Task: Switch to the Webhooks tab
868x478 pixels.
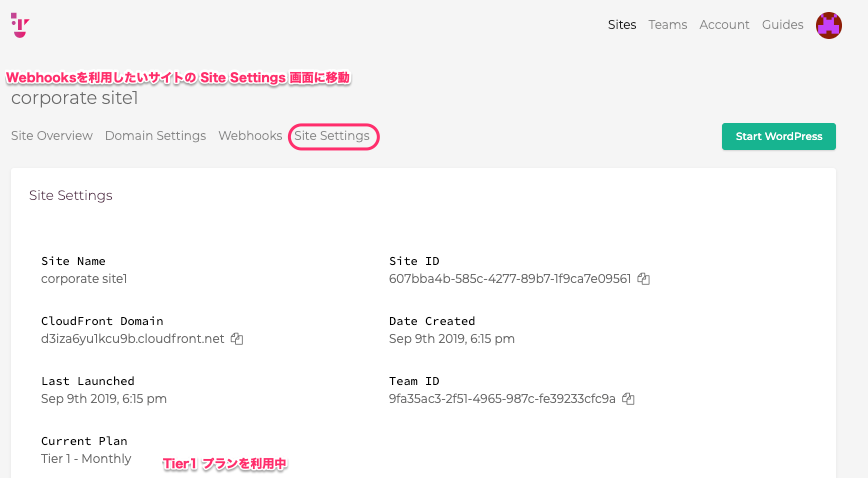Action: [x=250, y=136]
